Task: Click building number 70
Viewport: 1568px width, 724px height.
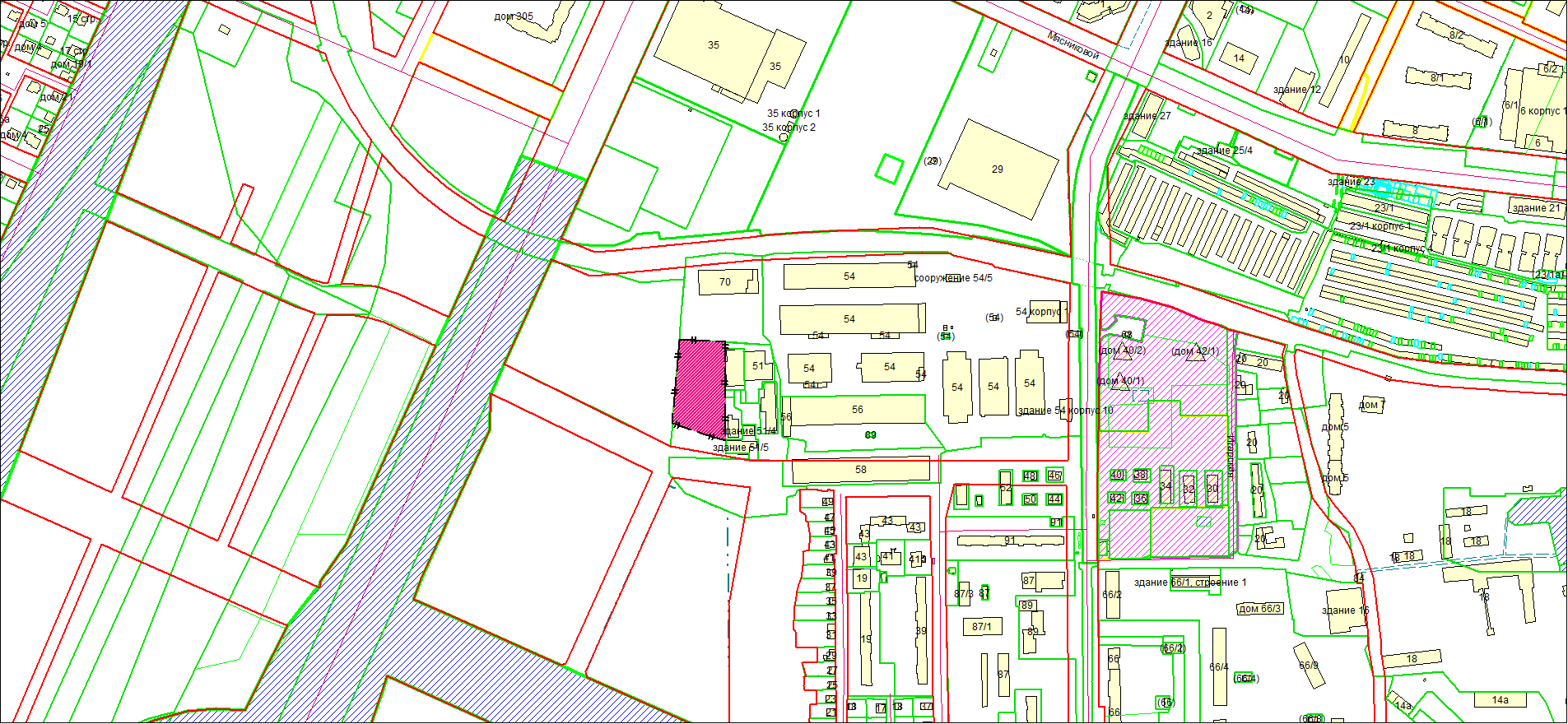Action: coord(725,282)
